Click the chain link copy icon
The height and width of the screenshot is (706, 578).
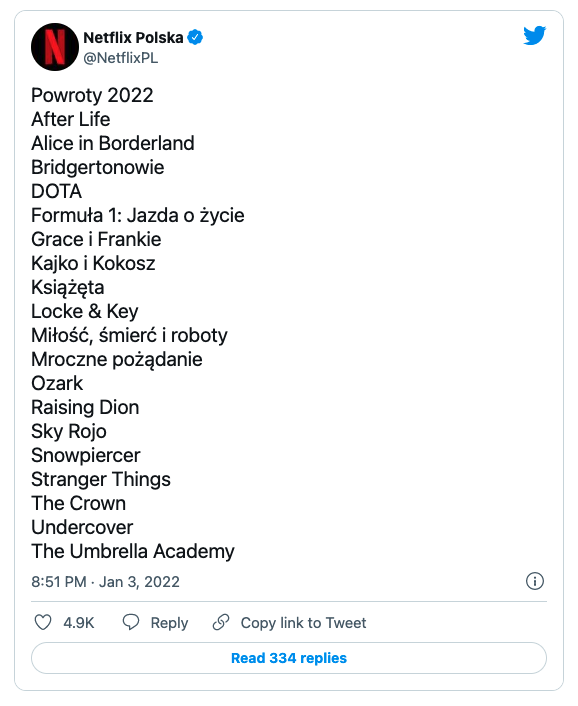pos(221,622)
